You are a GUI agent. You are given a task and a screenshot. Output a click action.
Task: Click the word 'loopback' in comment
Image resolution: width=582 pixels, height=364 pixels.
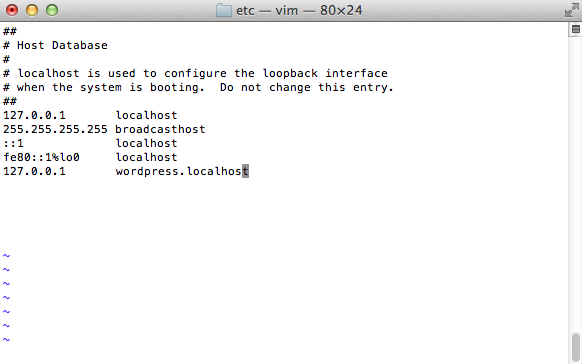(x=290, y=73)
